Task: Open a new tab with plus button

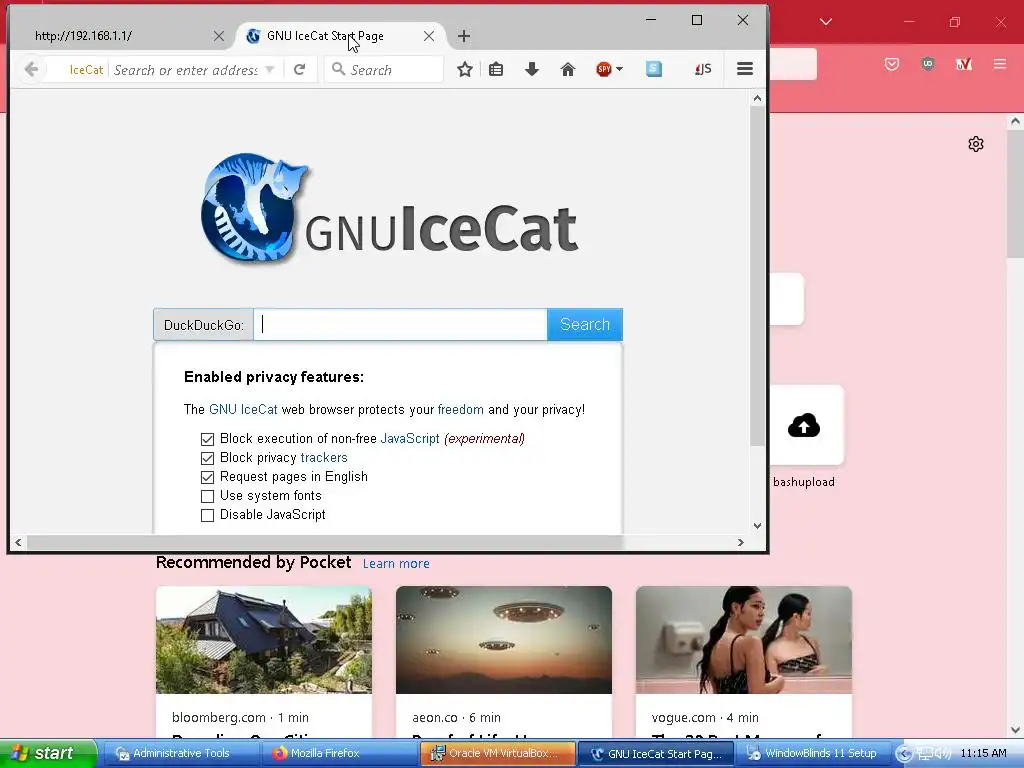Action: pos(464,36)
